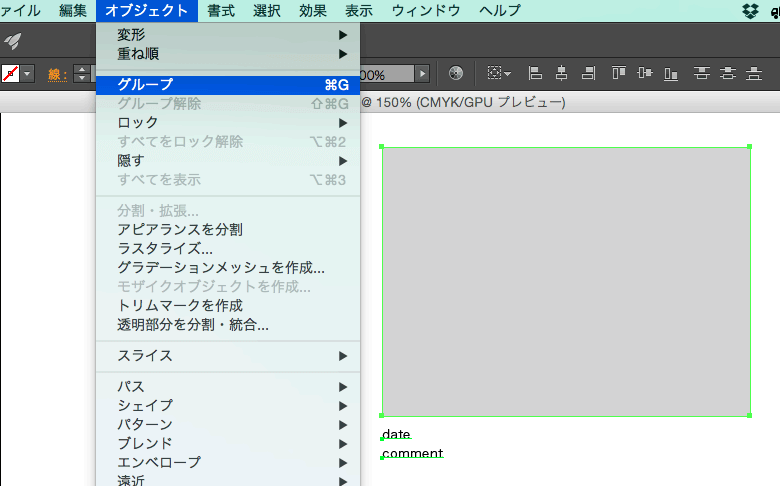780x486 pixels.
Task: Click the rocket GPU performance icon
Action: (13, 41)
